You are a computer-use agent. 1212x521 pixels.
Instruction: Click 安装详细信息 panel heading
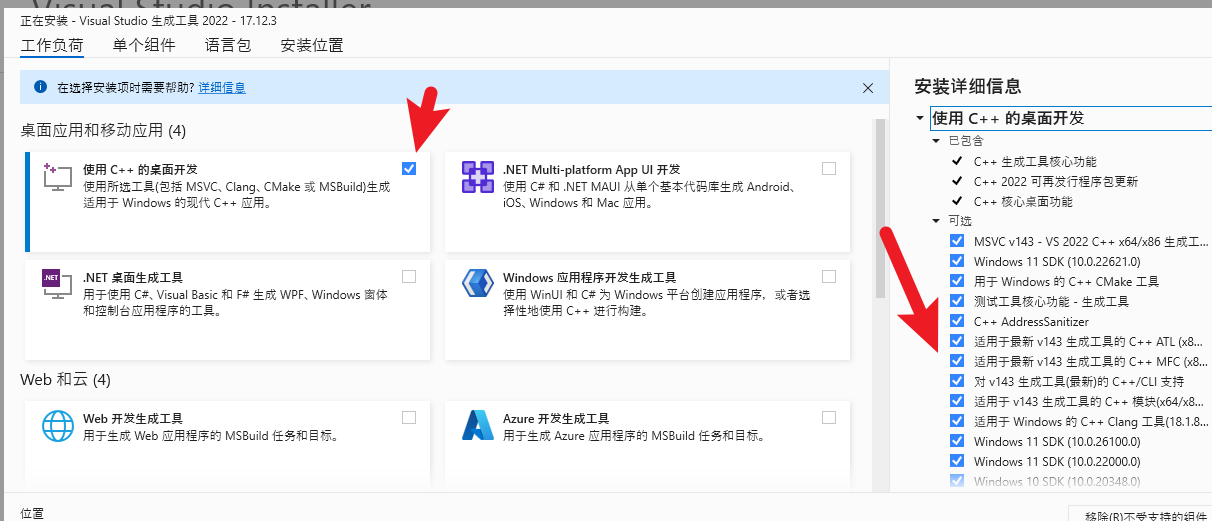pos(968,86)
